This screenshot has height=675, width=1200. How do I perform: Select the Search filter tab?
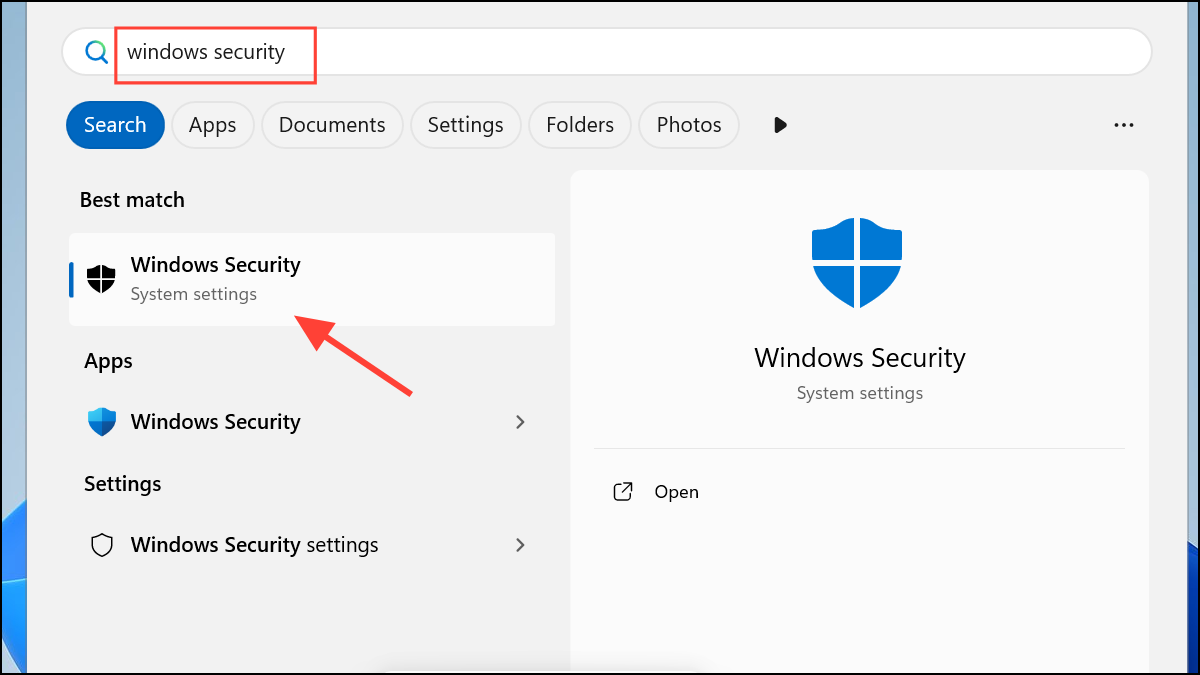(x=115, y=125)
